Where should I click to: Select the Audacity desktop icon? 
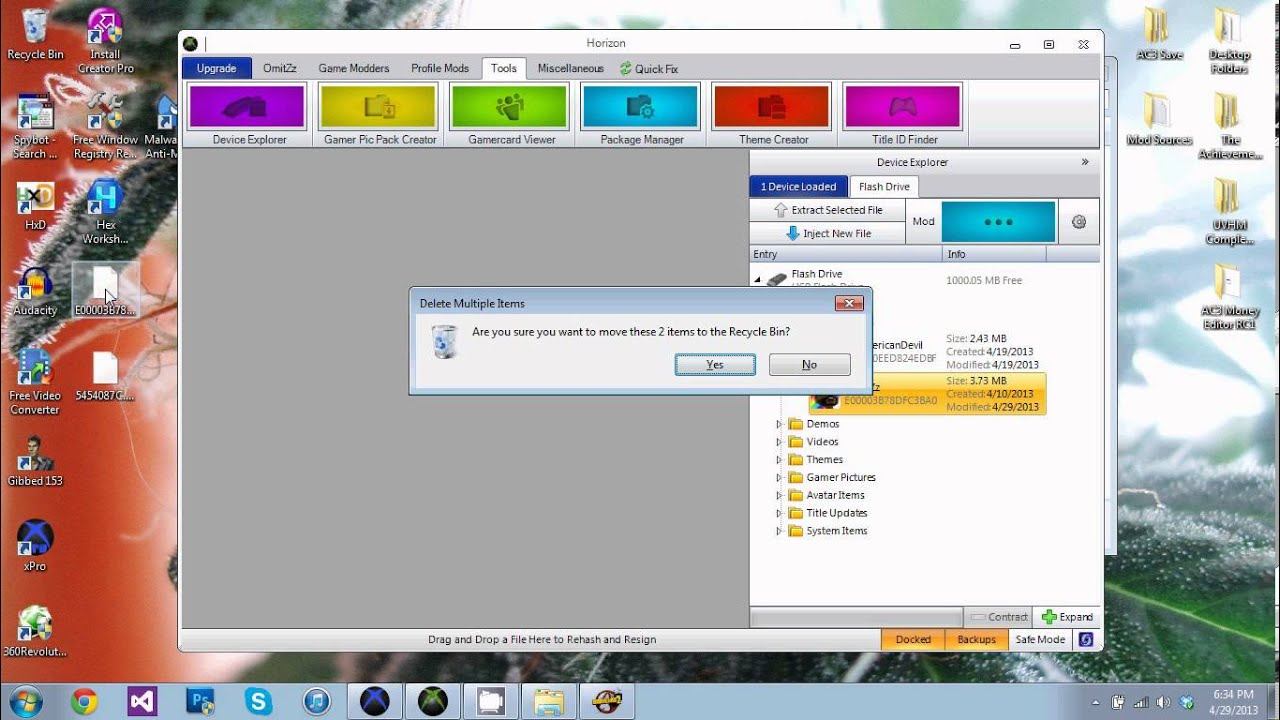[35, 292]
